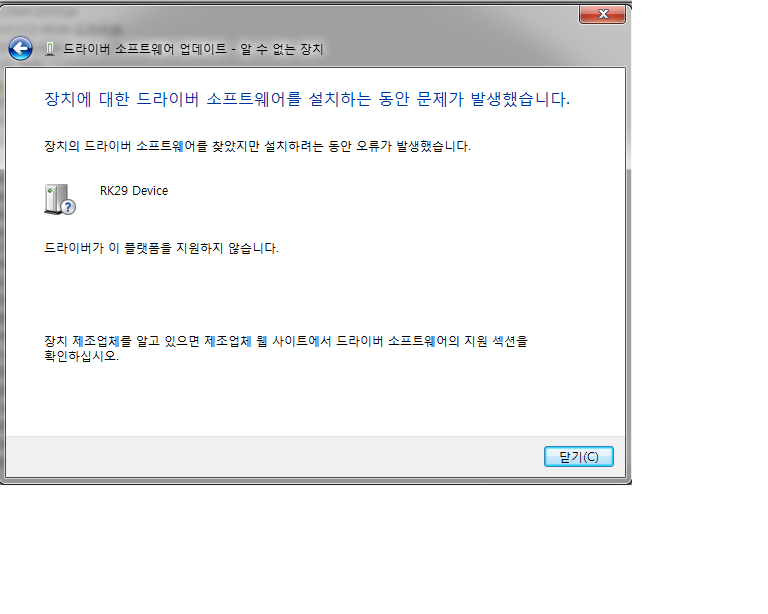Click the 닫기(C) close button
The width and height of the screenshot is (768, 614).
(x=578, y=456)
